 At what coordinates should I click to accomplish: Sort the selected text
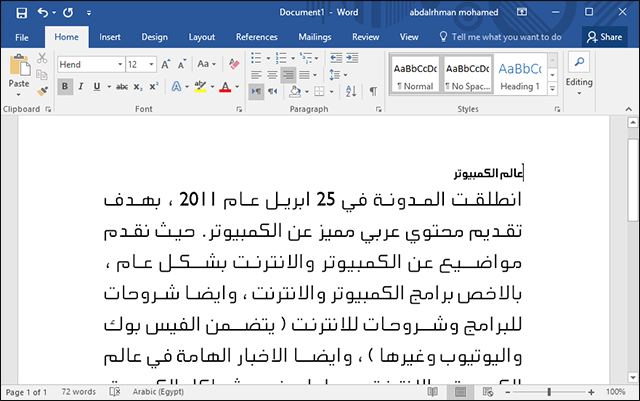coord(351,91)
